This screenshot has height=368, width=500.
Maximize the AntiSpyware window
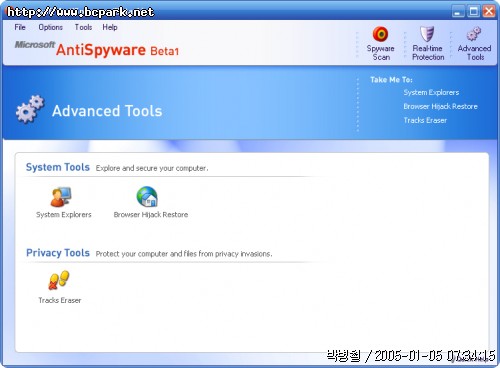473,11
